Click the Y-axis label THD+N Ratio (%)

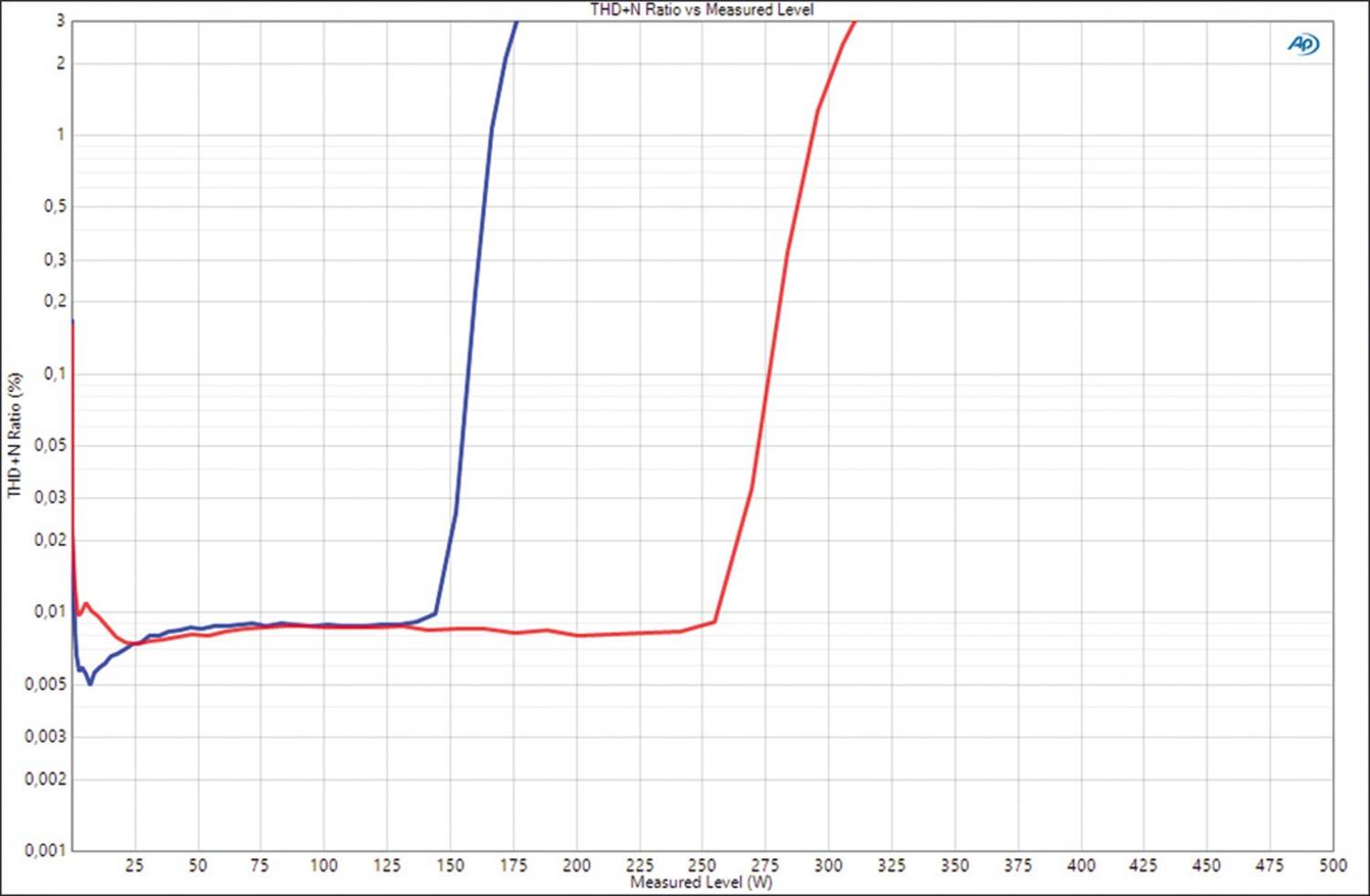pyautogui.click(x=14, y=434)
